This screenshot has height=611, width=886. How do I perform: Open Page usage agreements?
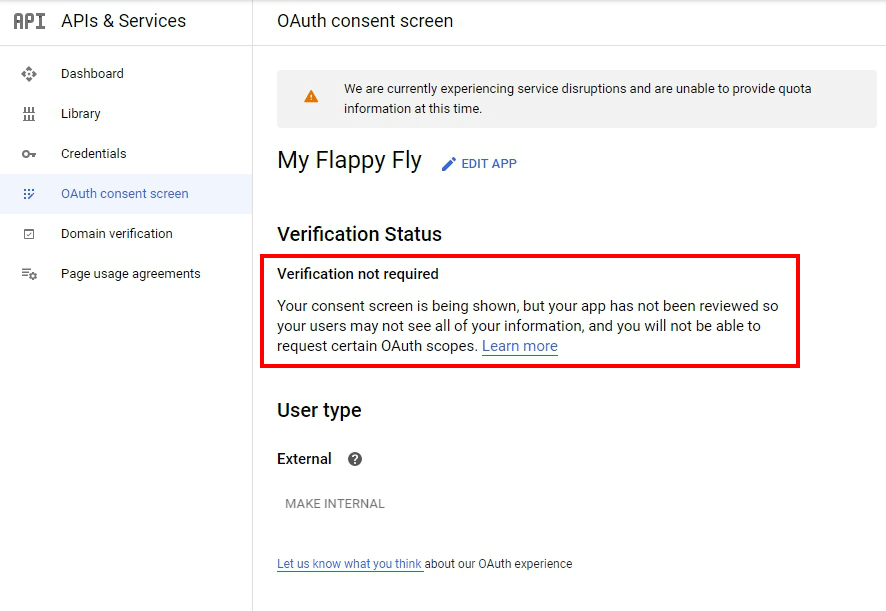(x=131, y=274)
